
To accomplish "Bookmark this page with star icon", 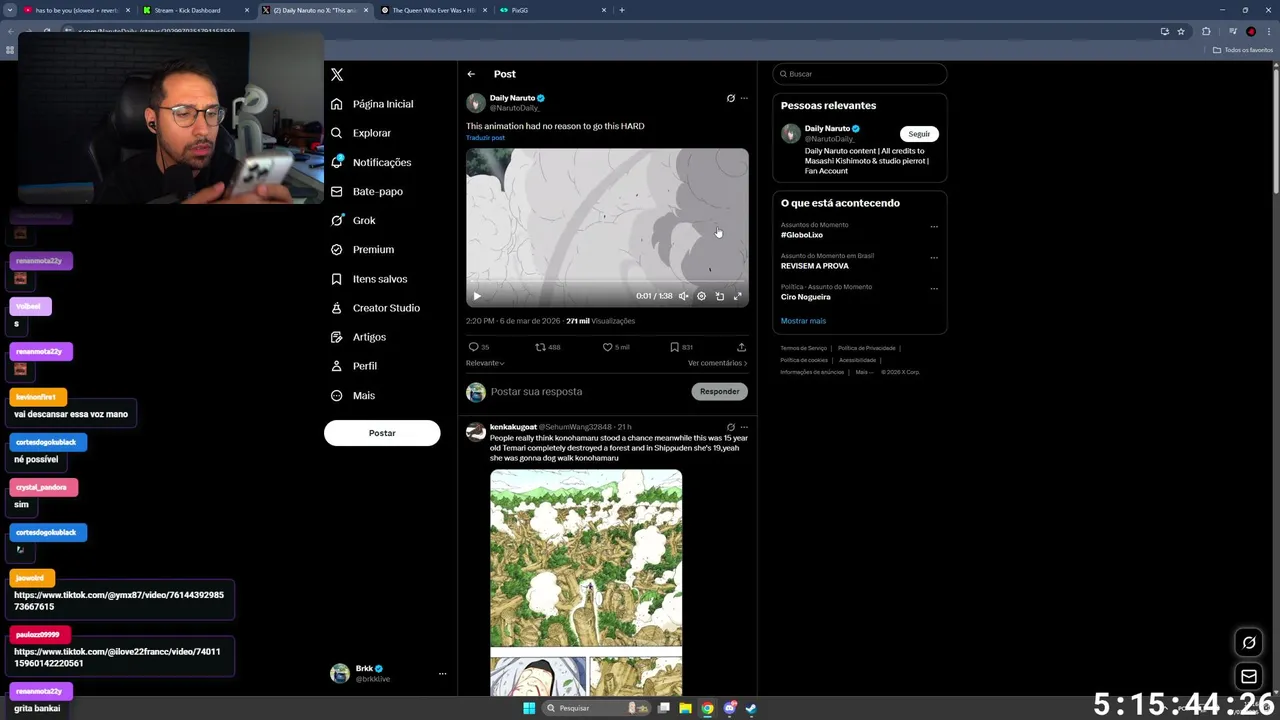I will (1181, 31).
